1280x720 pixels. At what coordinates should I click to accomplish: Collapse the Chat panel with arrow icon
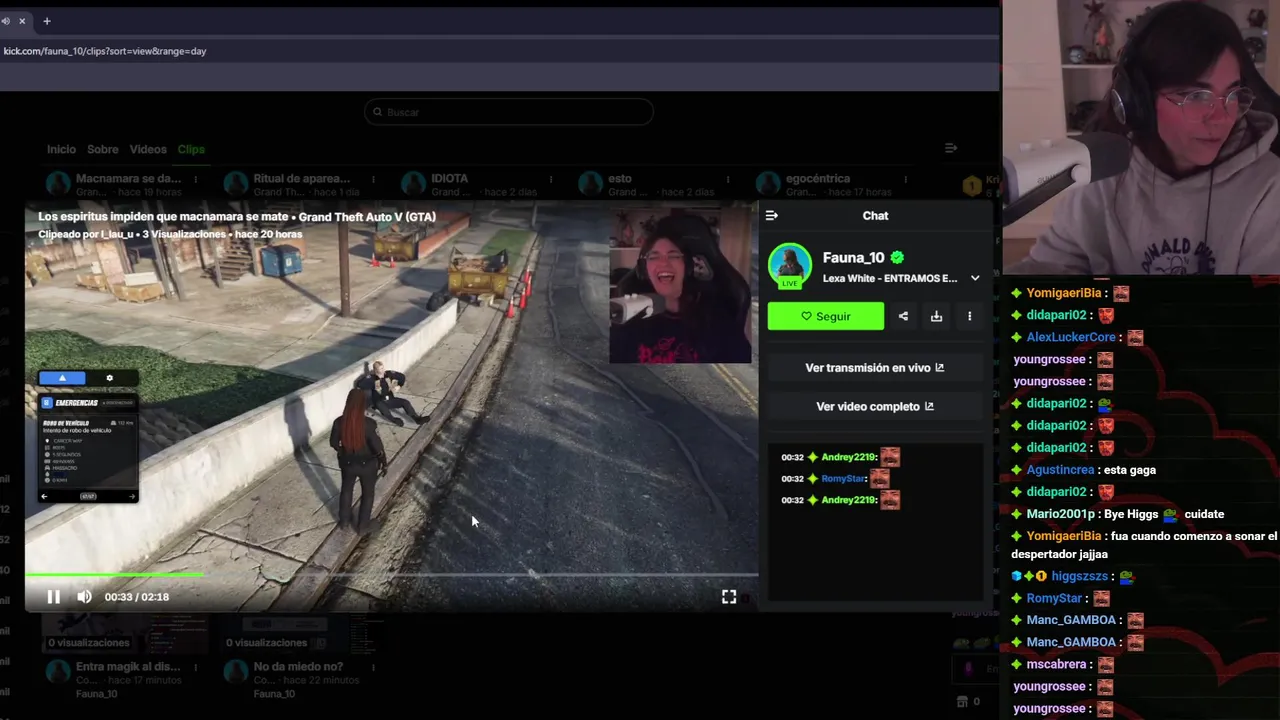771,215
